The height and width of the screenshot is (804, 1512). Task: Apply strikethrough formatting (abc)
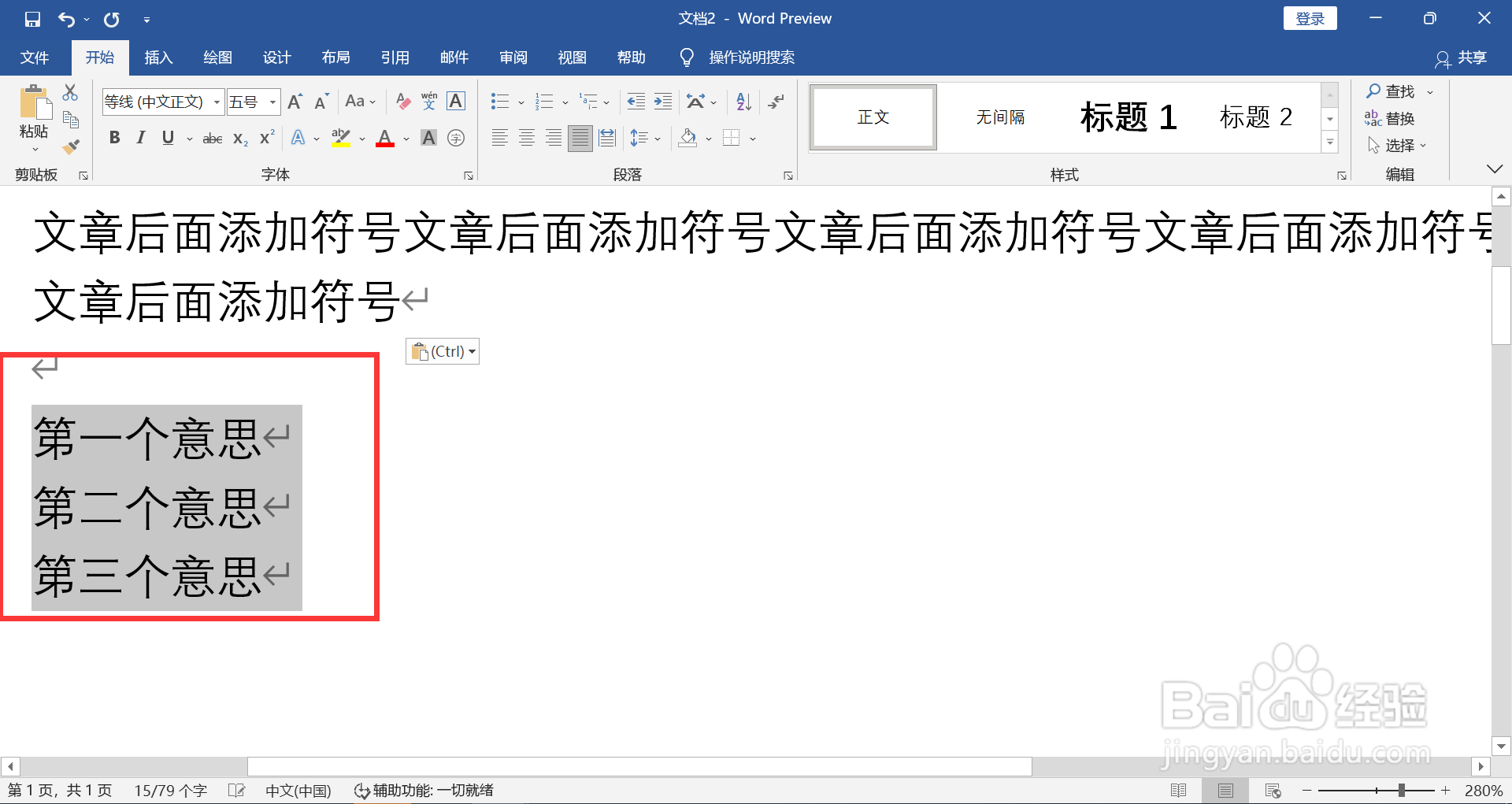pyautogui.click(x=213, y=139)
